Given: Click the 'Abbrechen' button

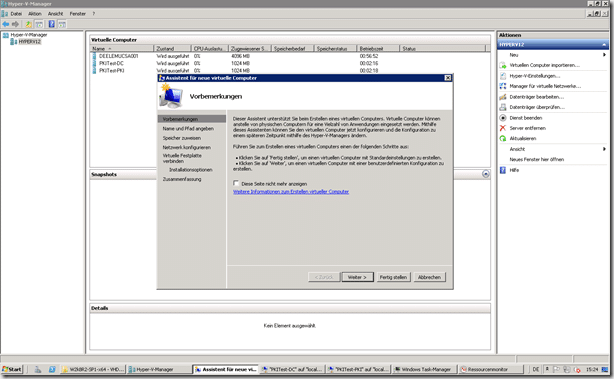Looking at the screenshot, I should click(429, 277).
